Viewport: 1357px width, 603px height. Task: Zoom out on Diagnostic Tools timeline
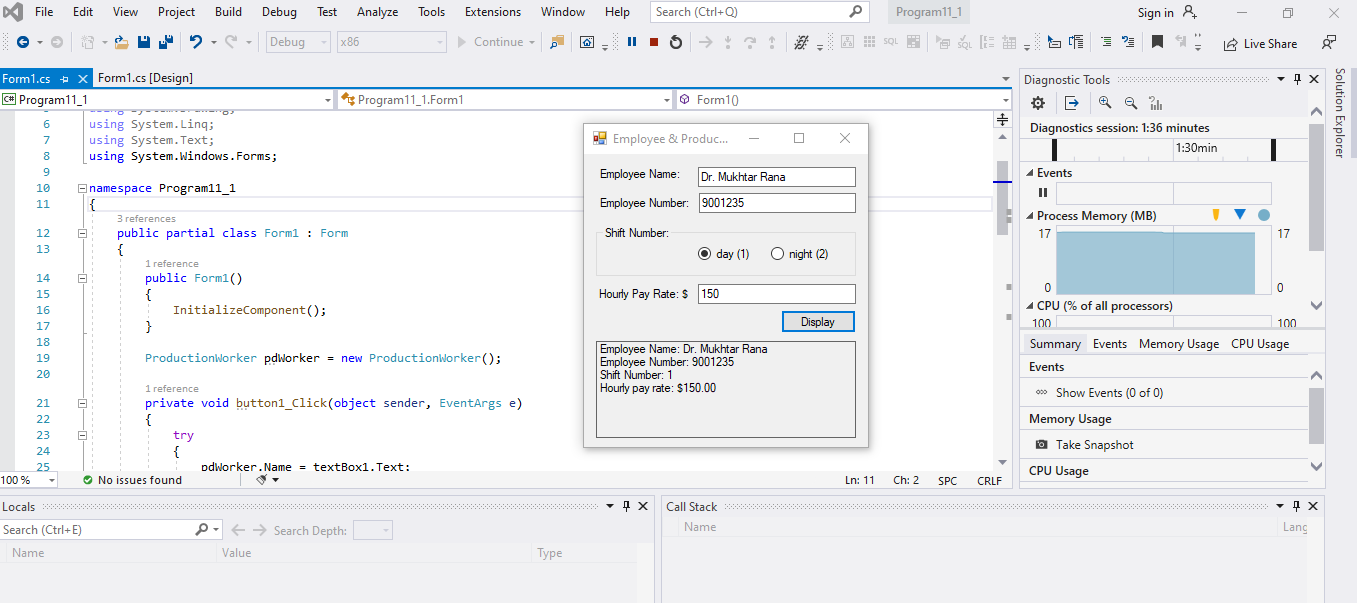pos(1131,103)
